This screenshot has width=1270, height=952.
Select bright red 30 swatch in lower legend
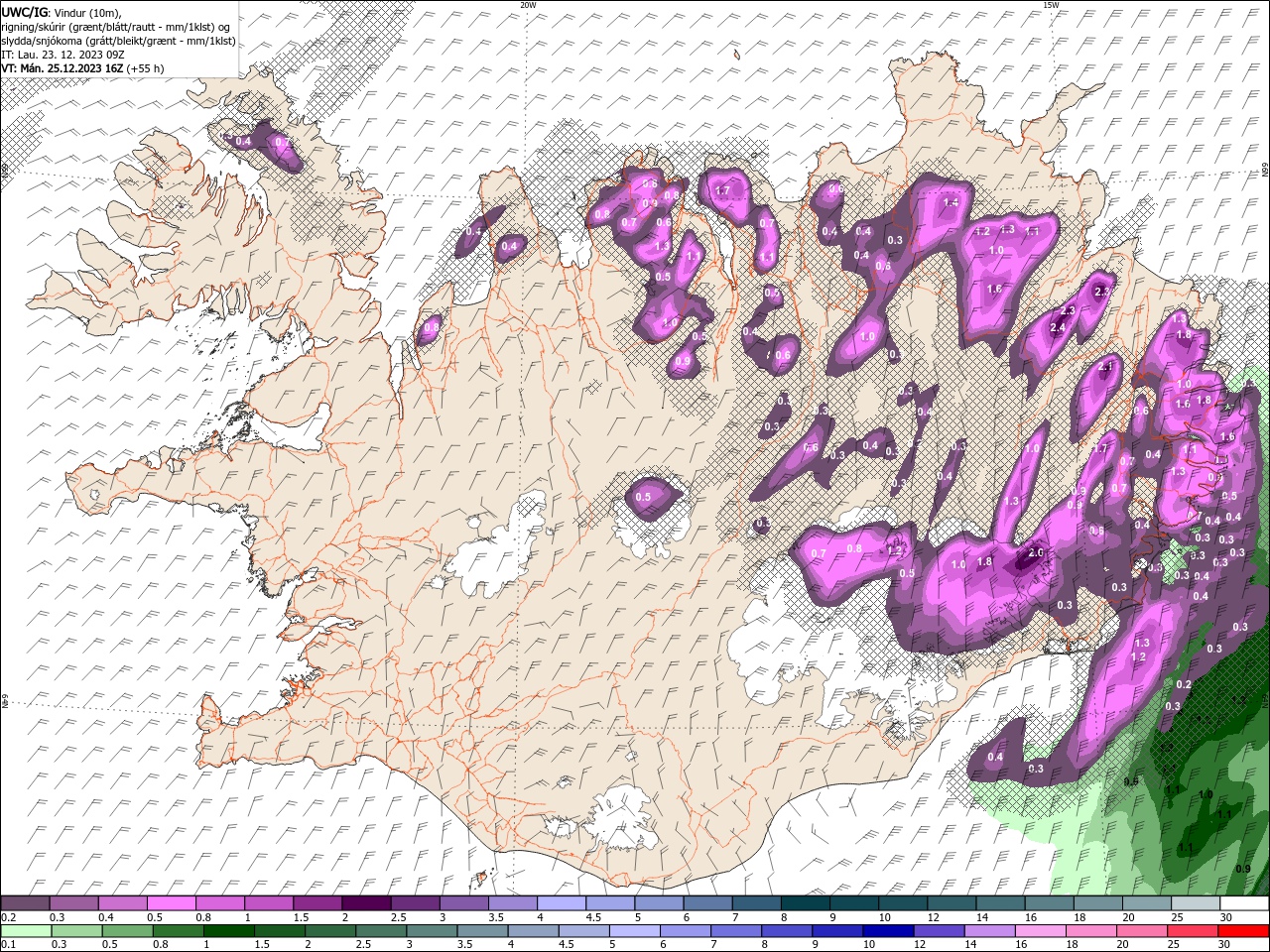pyautogui.click(x=1242, y=930)
